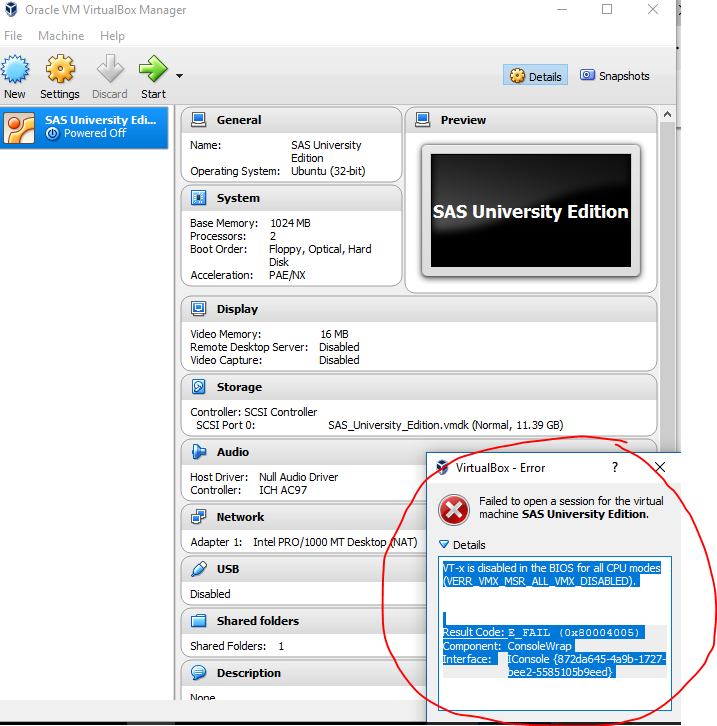Open Settings via the gear icon

click(60, 69)
